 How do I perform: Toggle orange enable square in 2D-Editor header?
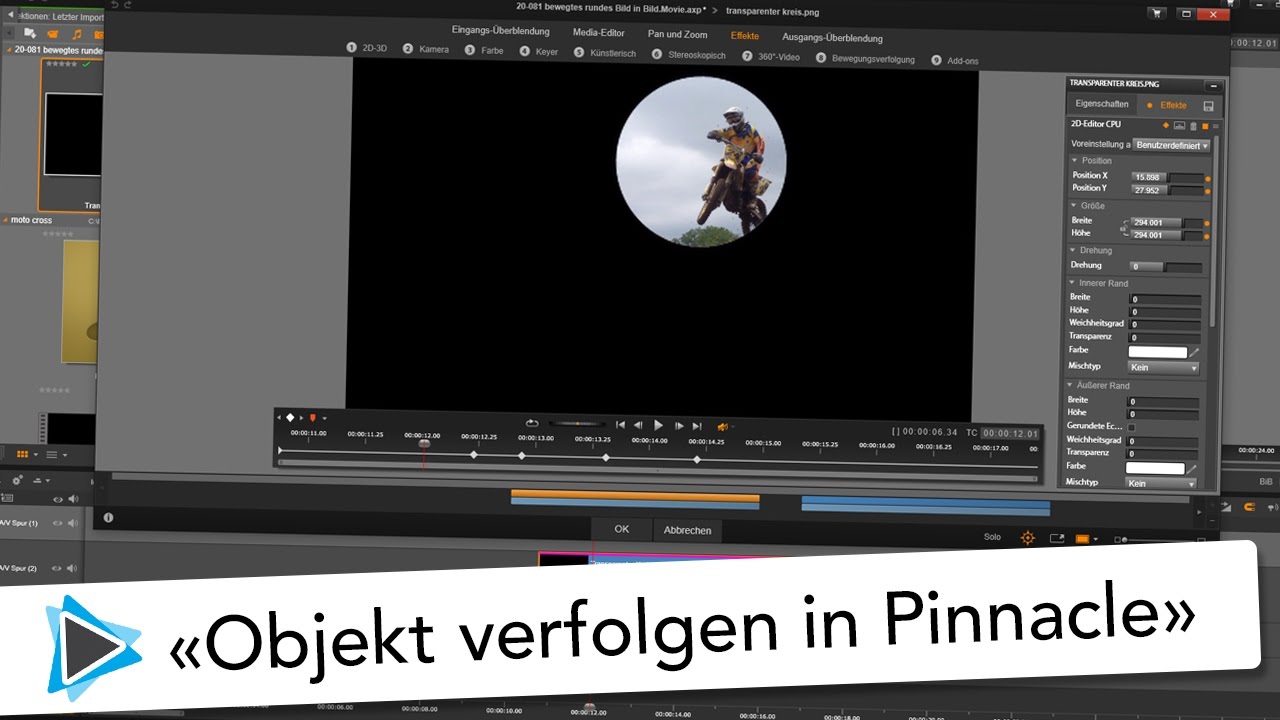point(1205,126)
